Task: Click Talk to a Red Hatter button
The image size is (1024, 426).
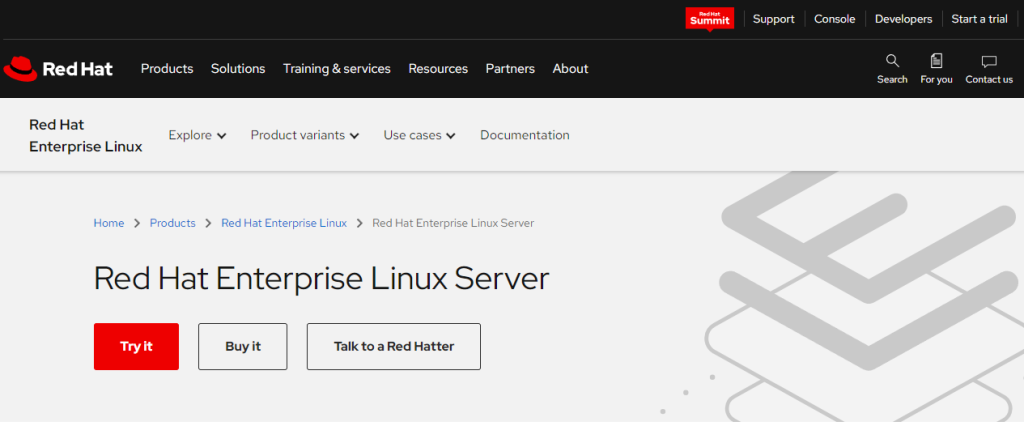Action: (x=394, y=346)
